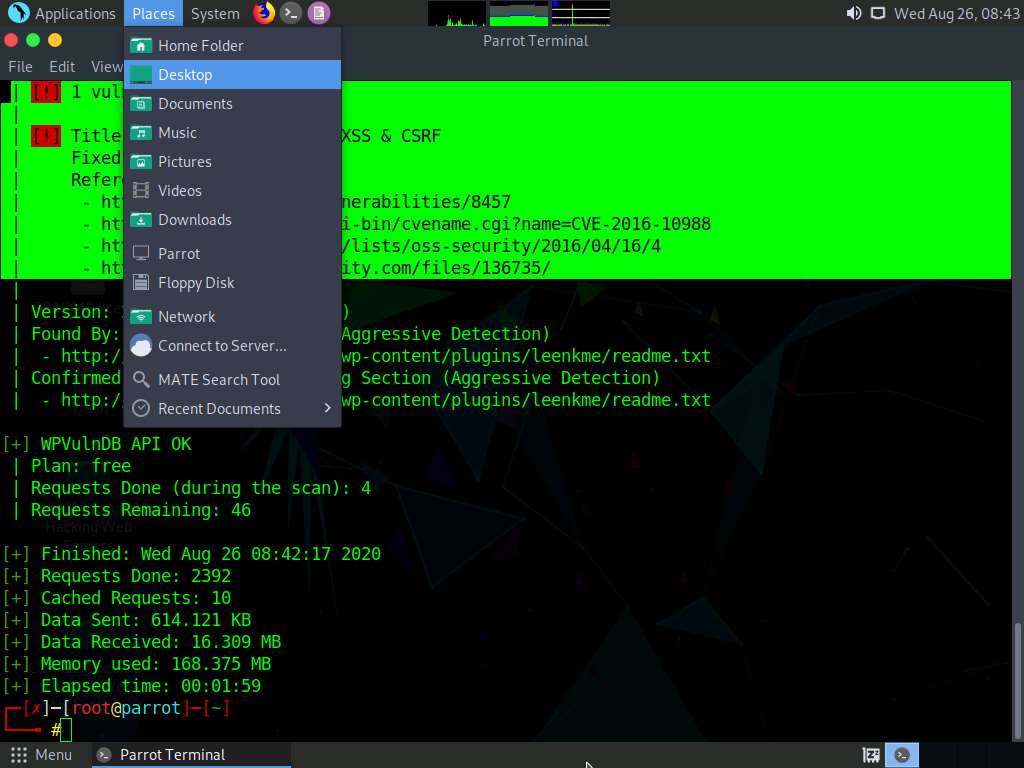The width and height of the screenshot is (1024, 768).
Task: Open the text editor launcher in top panel
Action: coord(318,13)
